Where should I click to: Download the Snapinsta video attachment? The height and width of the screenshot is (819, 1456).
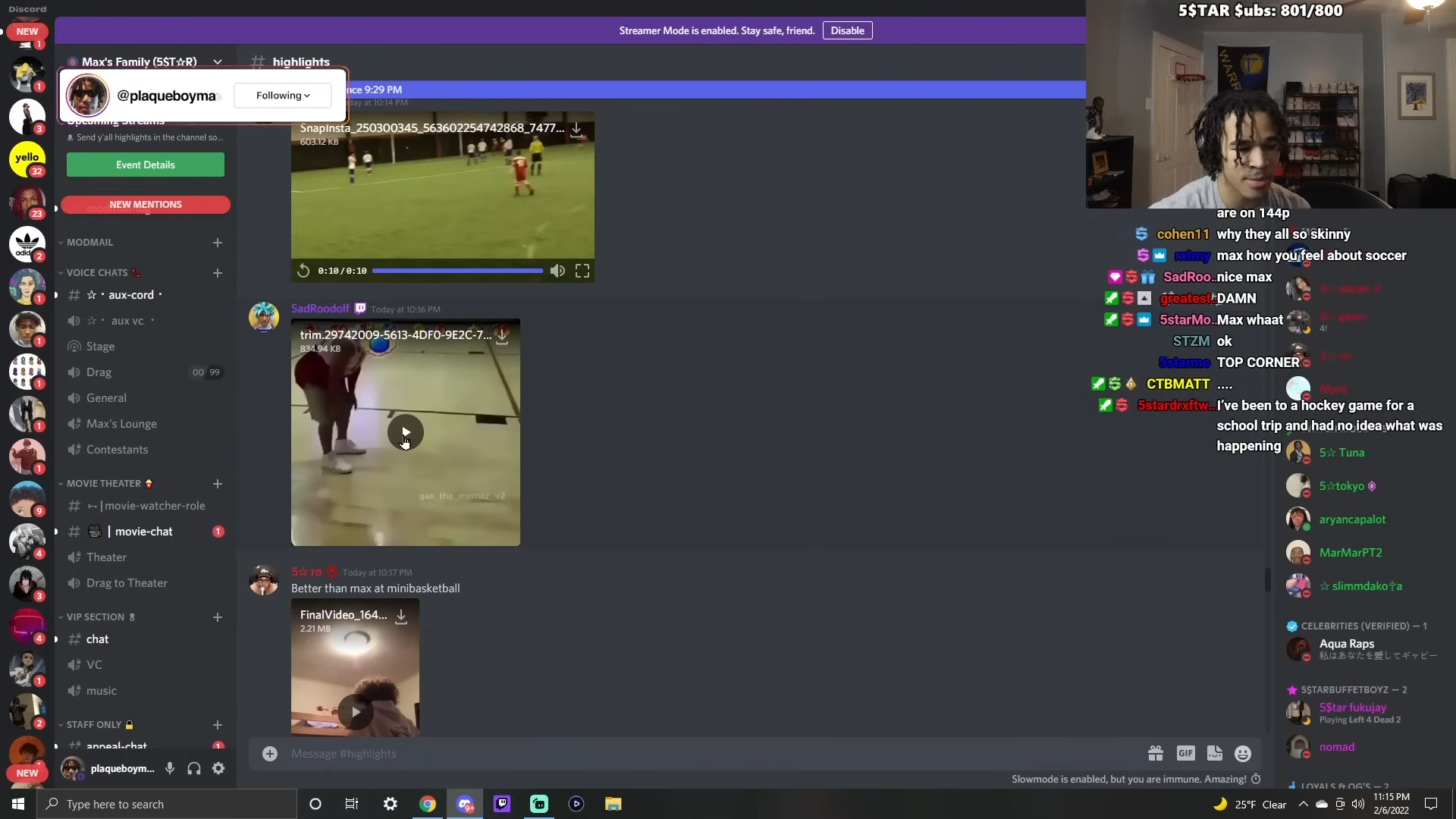click(576, 129)
